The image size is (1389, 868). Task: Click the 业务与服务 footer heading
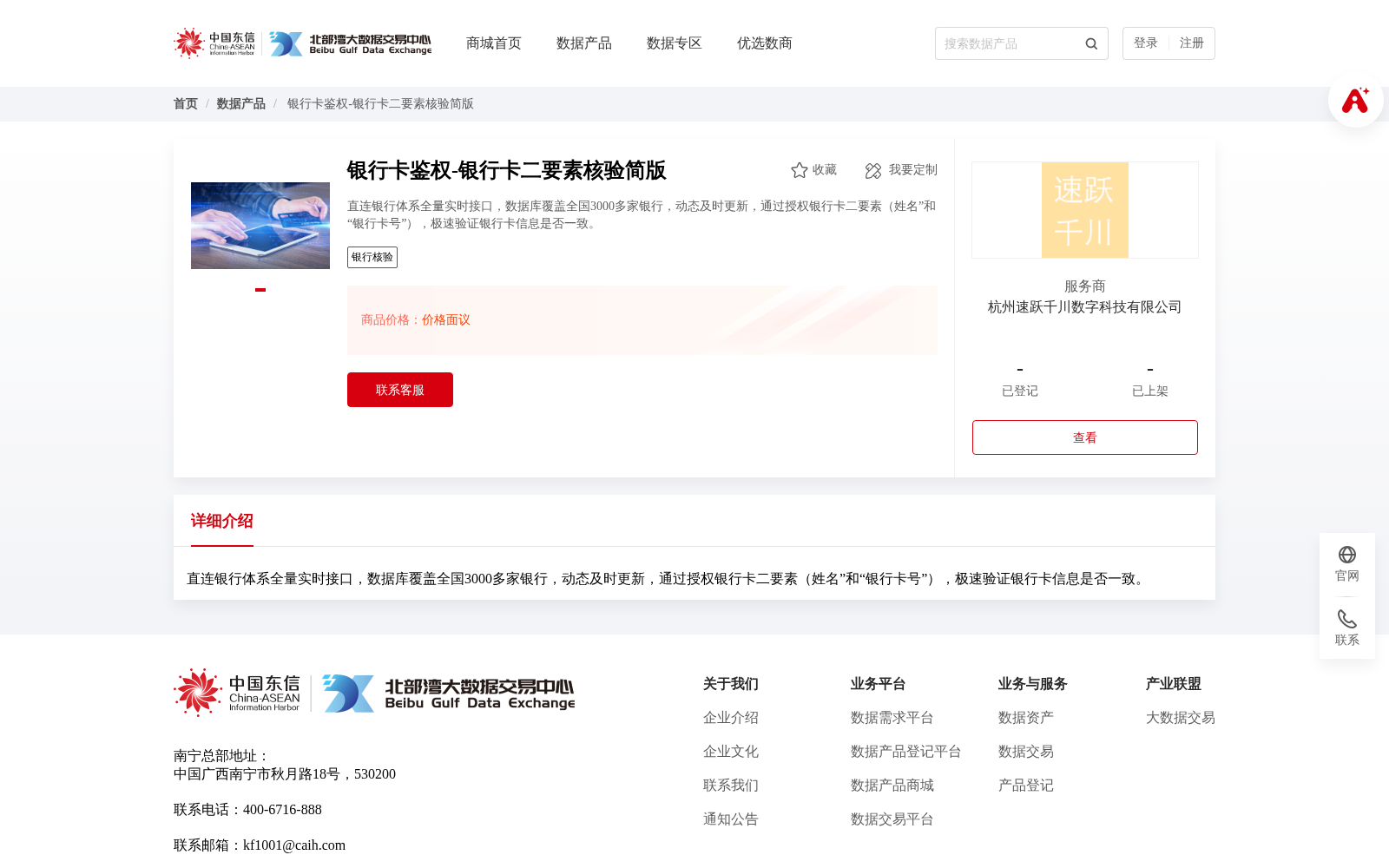click(1033, 684)
